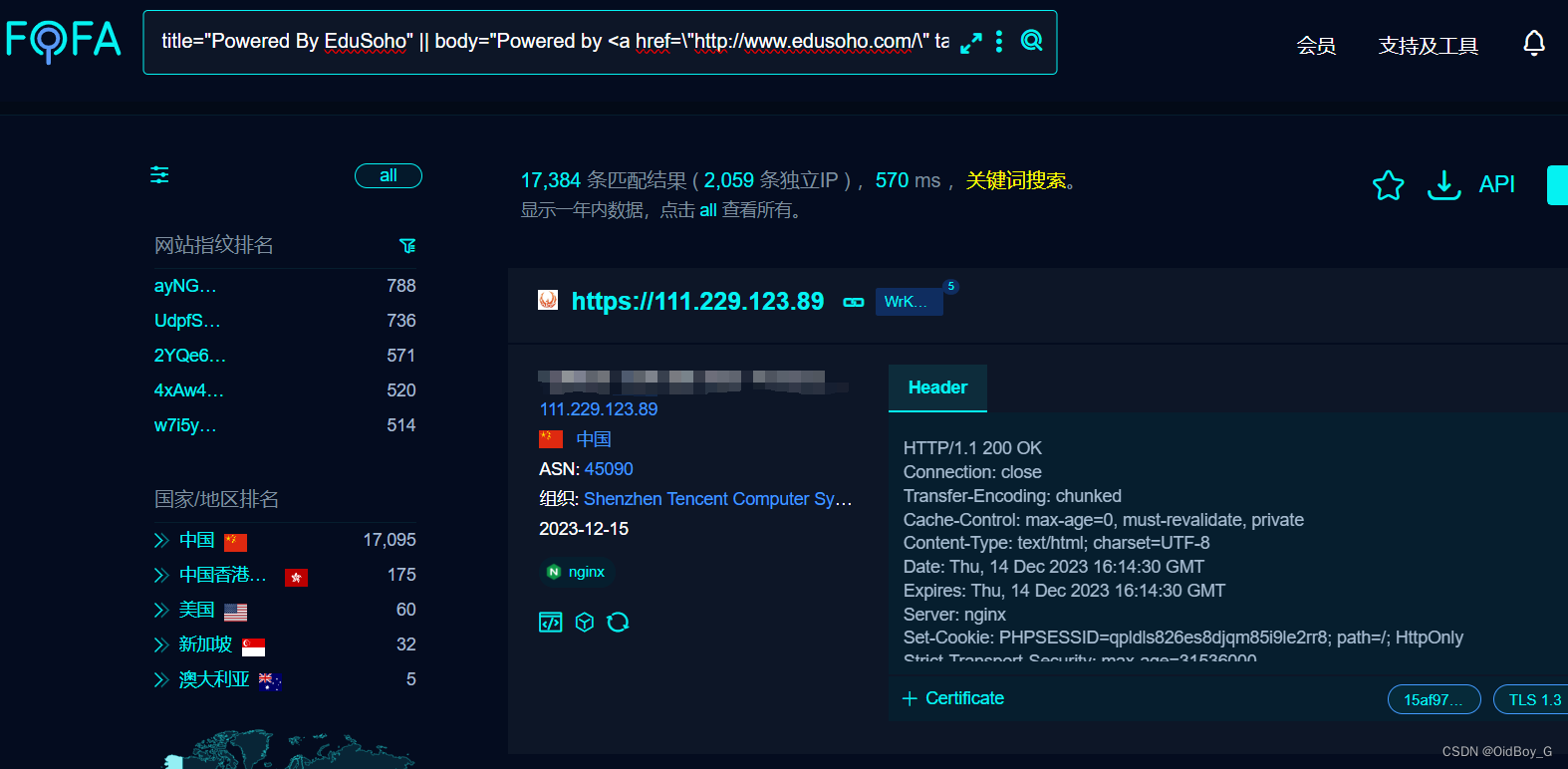Screen dimensions: 1568x769
Task: Run the search with the magnifier icon
Action: pyautogui.click(x=1032, y=41)
